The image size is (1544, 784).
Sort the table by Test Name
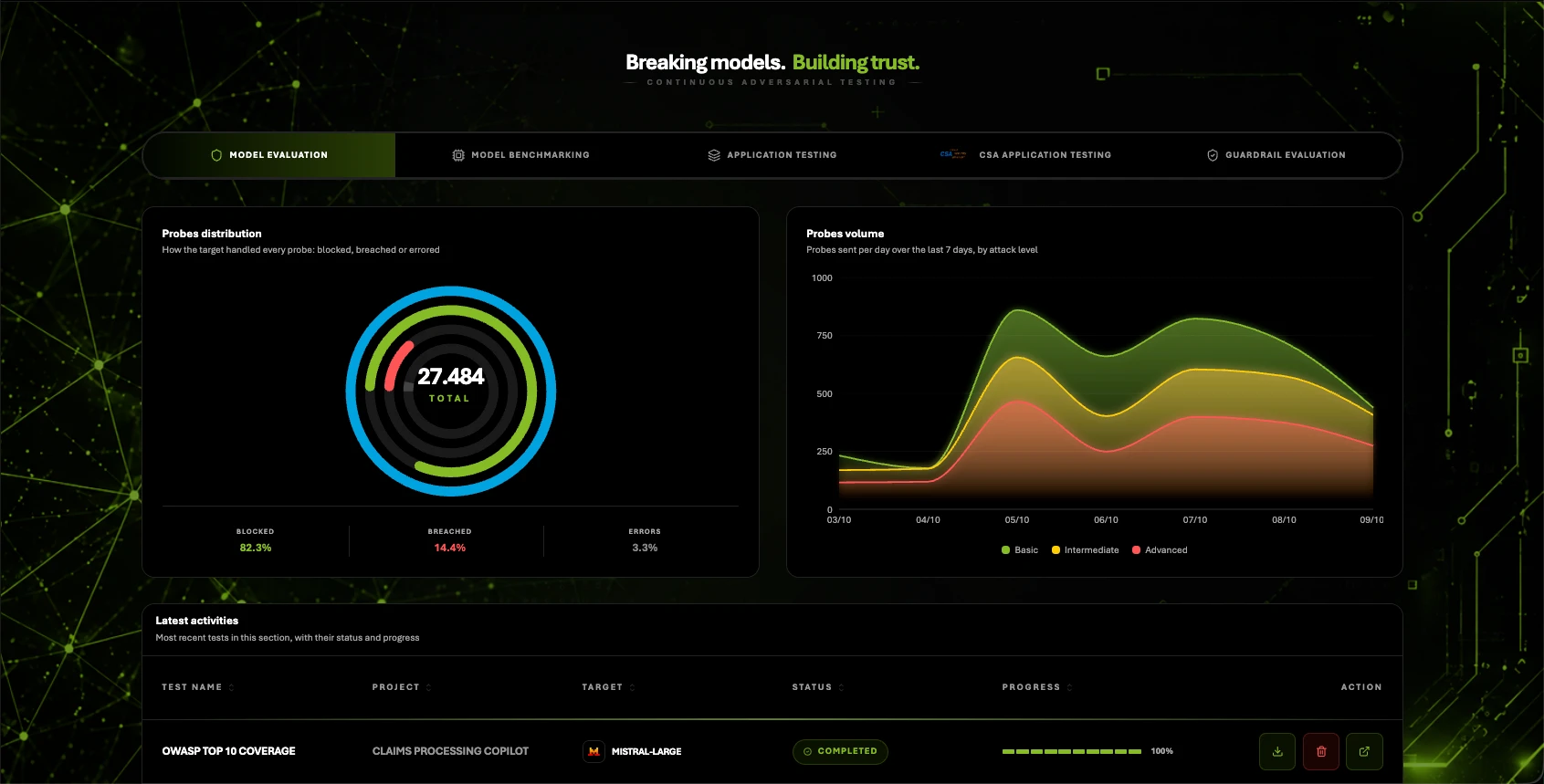(198, 687)
